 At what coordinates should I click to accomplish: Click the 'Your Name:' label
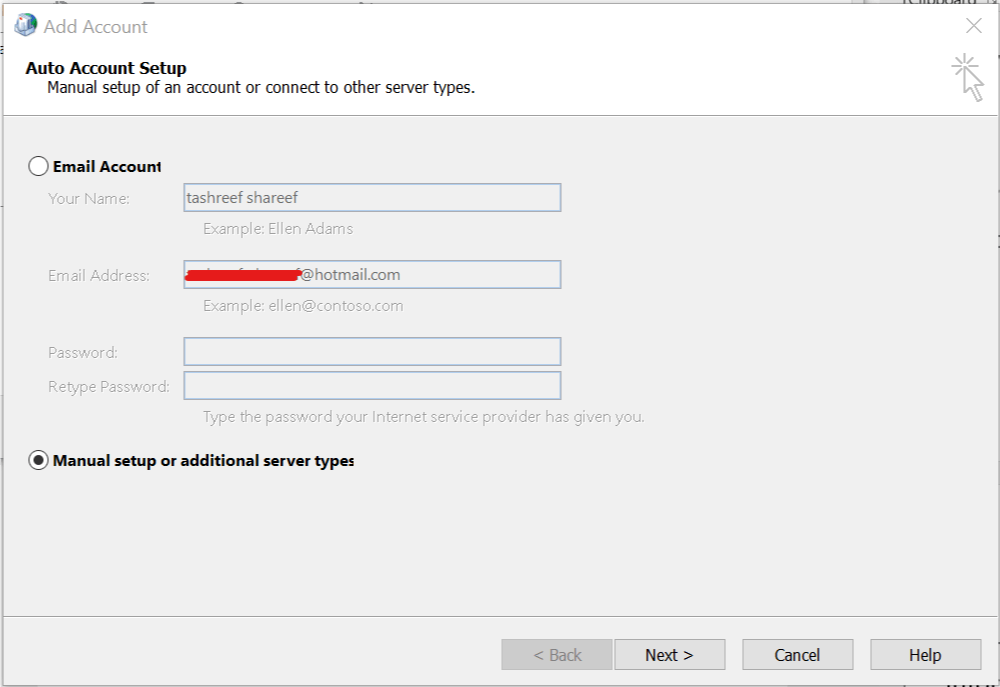(89, 199)
